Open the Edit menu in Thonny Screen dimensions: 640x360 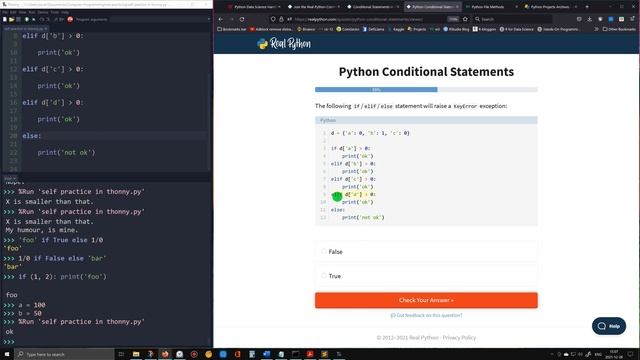pos(13,13)
